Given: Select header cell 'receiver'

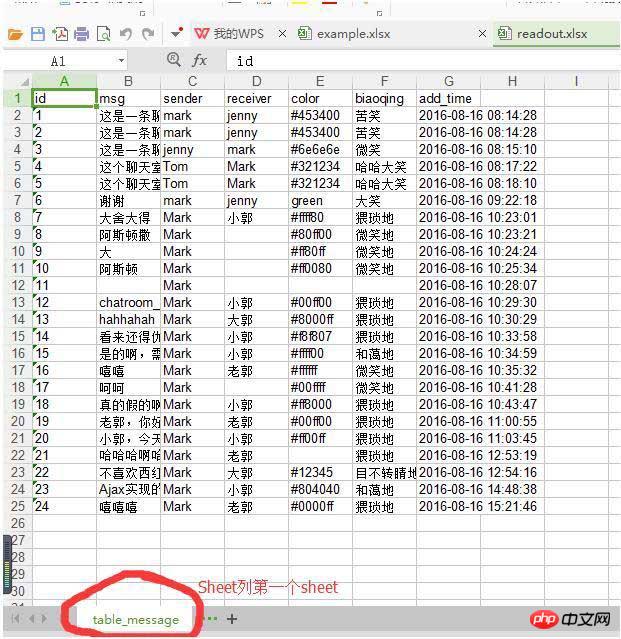Looking at the screenshot, I should tap(256, 98).
